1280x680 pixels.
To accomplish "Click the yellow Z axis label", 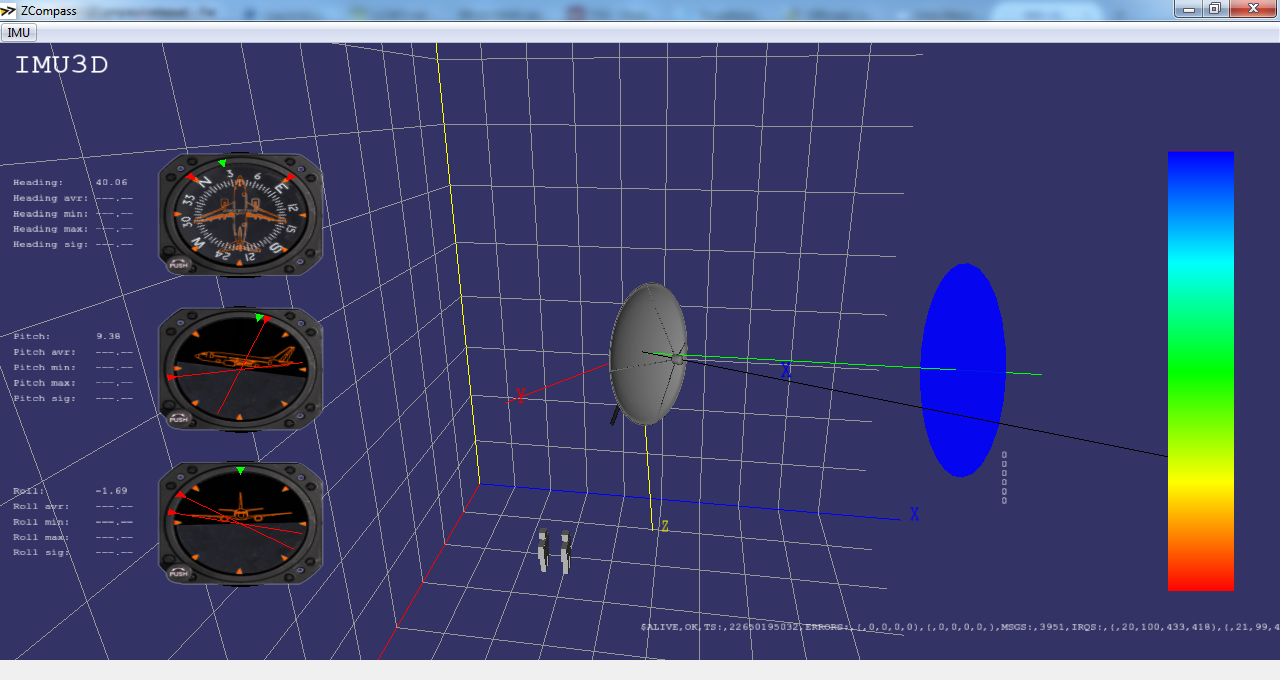I will coord(664,526).
